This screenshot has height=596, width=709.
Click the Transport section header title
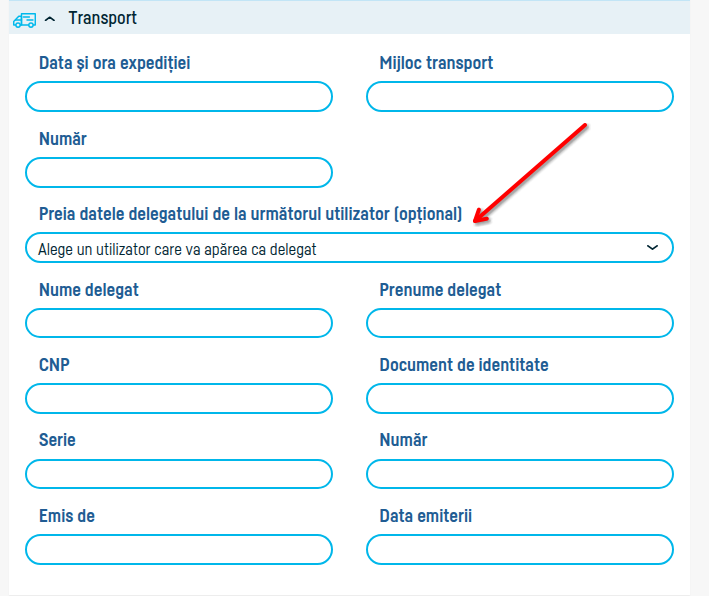(x=102, y=18)
